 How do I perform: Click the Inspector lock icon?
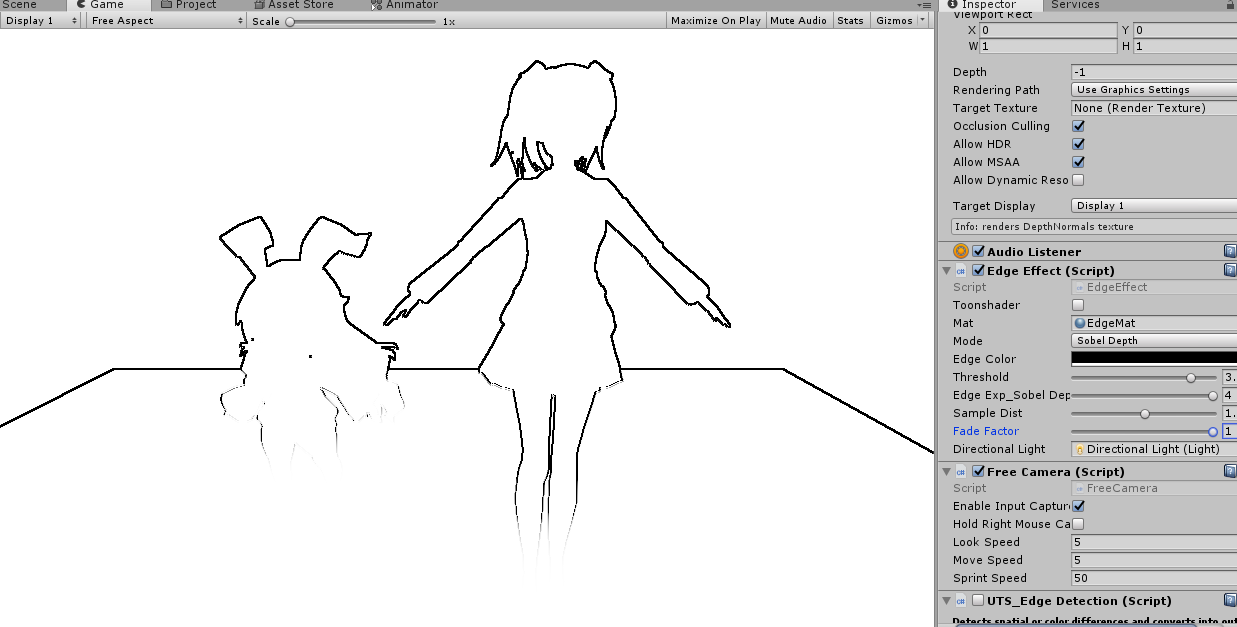point(1230,5)
